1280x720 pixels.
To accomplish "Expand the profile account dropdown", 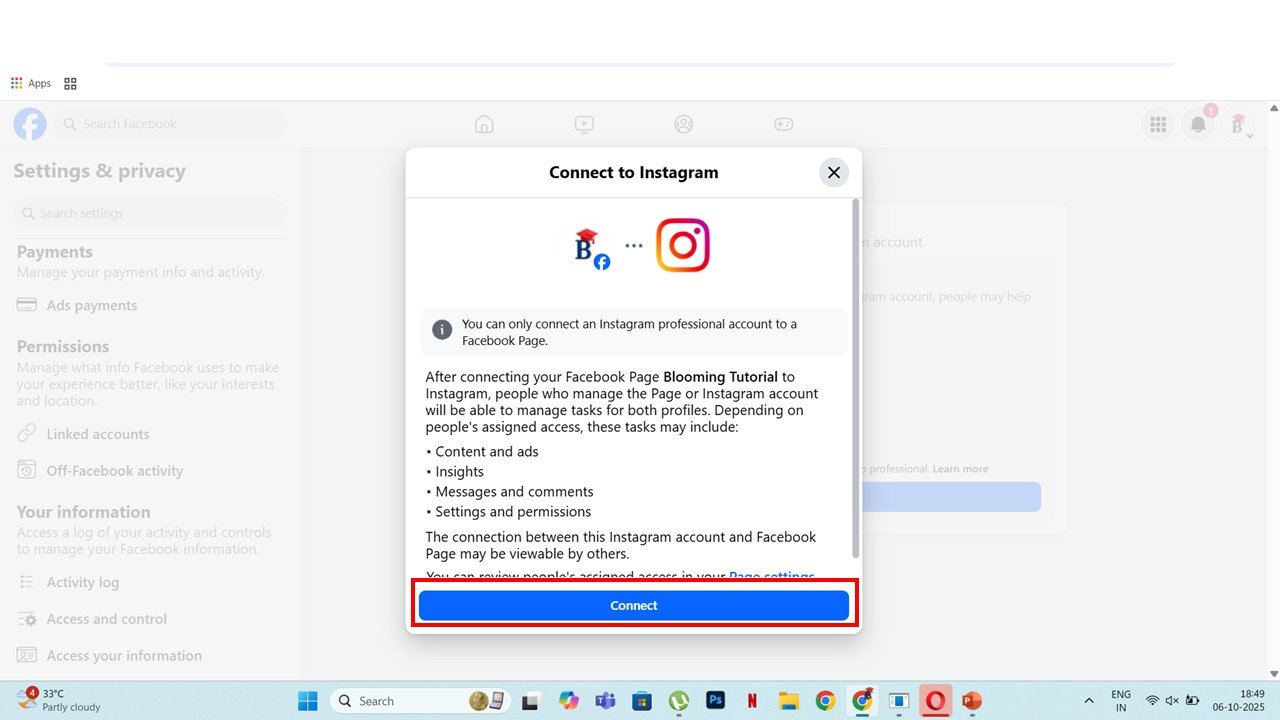I will pyautogui.click(x=1239, y=125).
